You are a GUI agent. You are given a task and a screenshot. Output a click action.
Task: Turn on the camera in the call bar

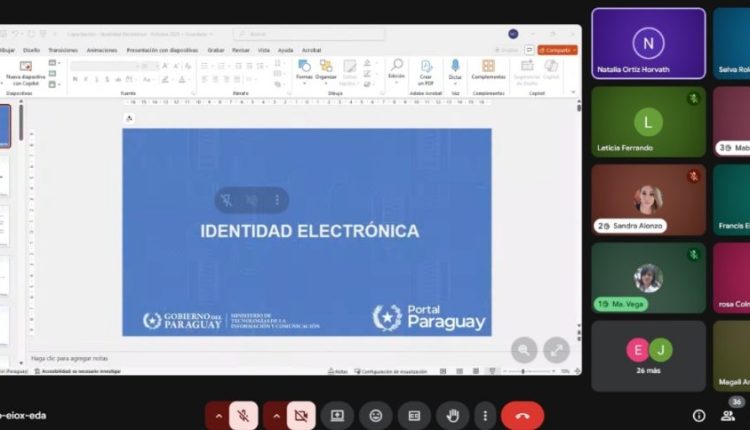(x=300, y=415)
